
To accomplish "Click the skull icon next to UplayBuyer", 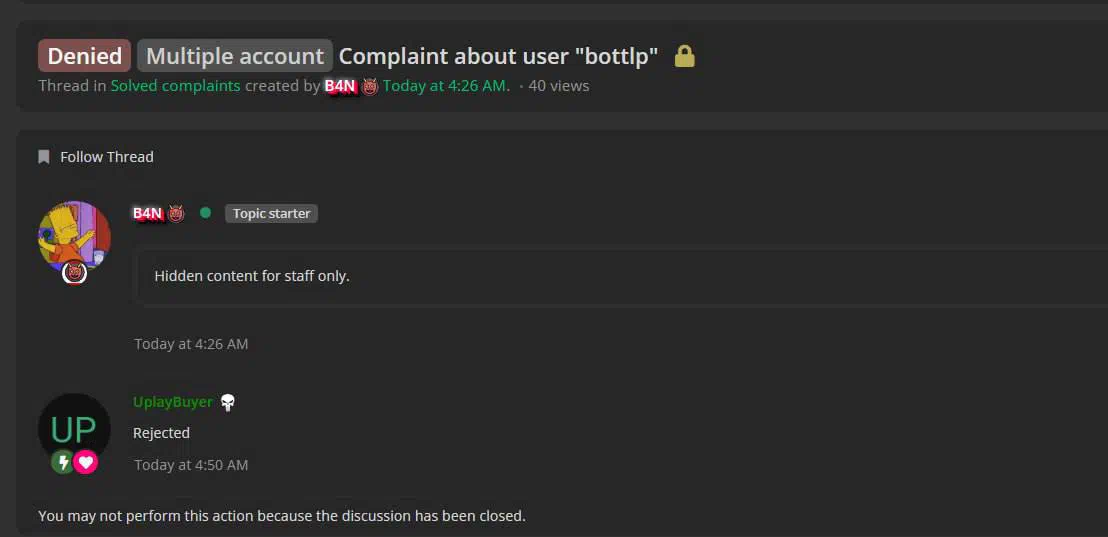I will 228,403.
